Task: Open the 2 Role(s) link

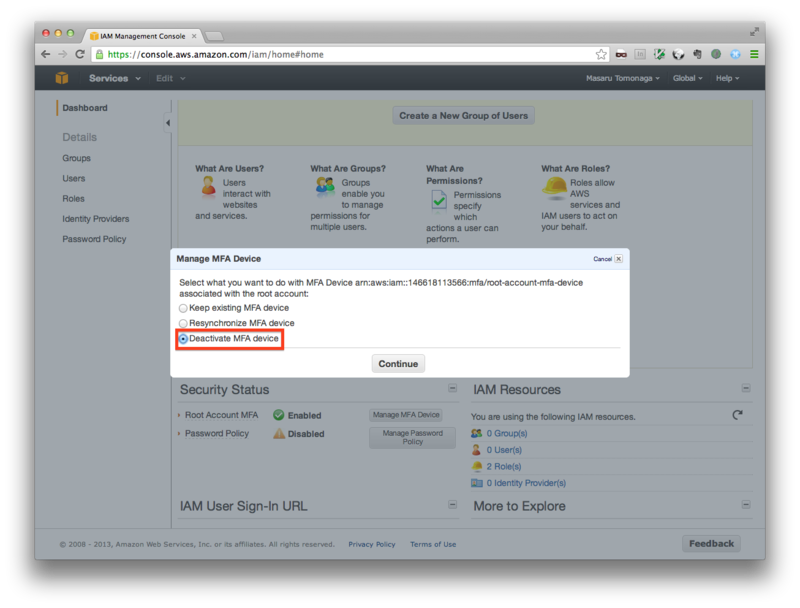Action: point(504,466)
